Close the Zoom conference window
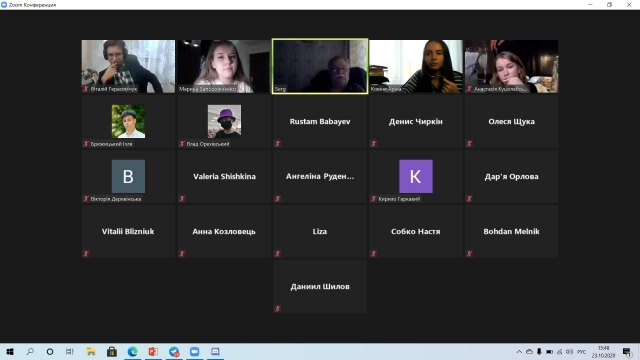 629,5
